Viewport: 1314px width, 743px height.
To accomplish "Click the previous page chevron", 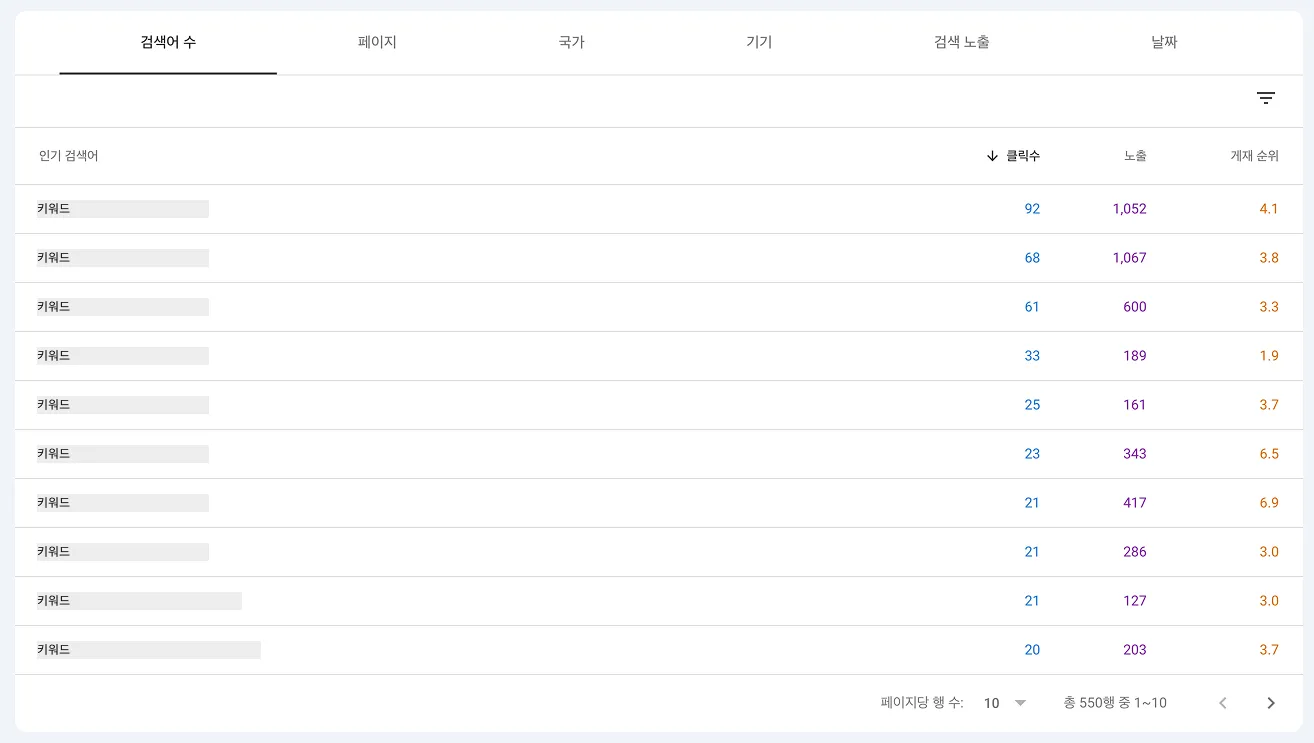I will (1222, 702).
